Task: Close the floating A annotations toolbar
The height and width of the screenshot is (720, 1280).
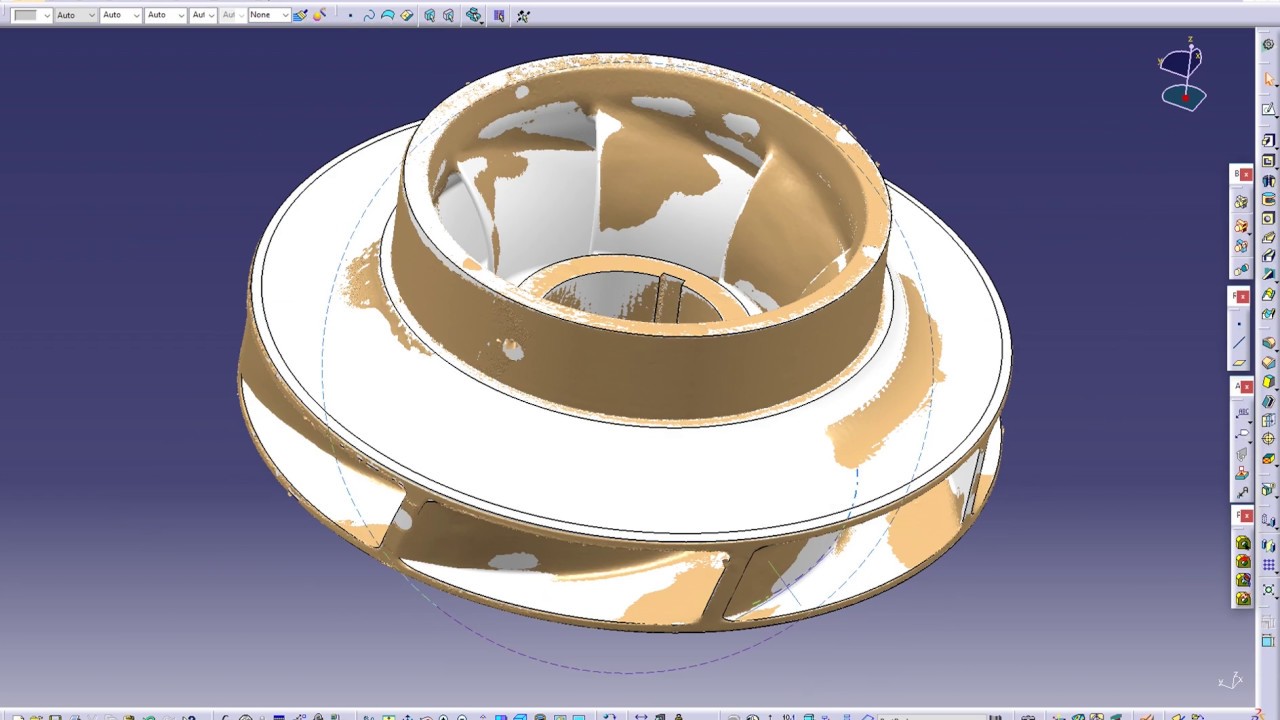Action: 1246,387
